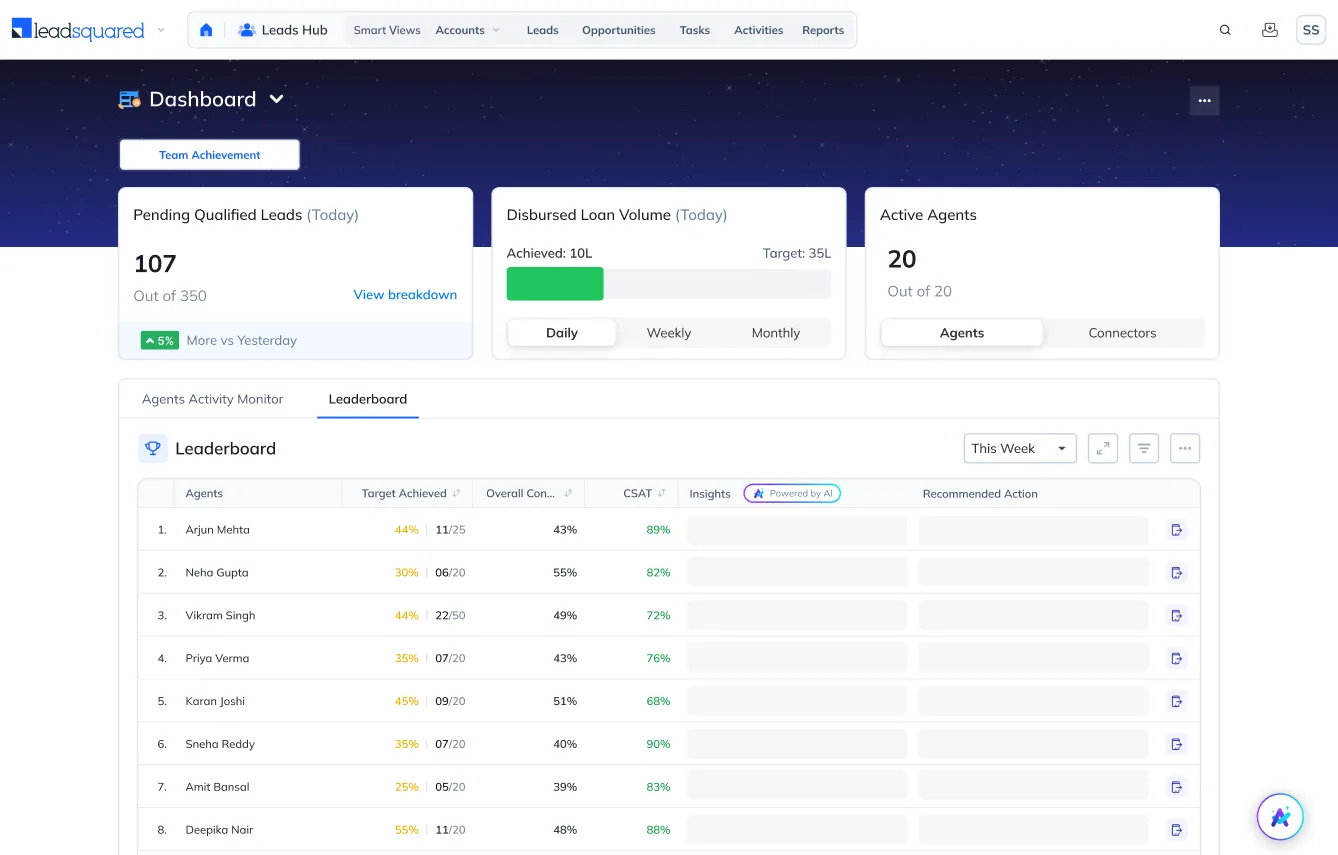Switch to Agents Activity Monitor tab

[213, 399]
